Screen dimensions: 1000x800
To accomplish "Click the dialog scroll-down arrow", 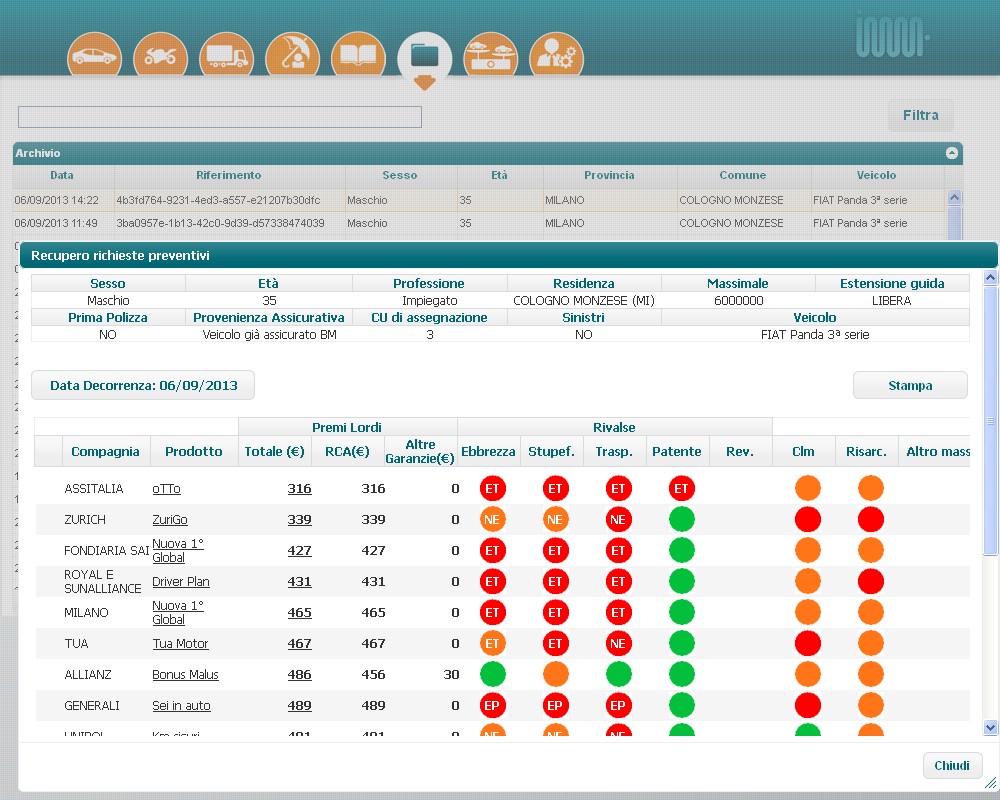I will pyautogui.click(x=990, y=727).
